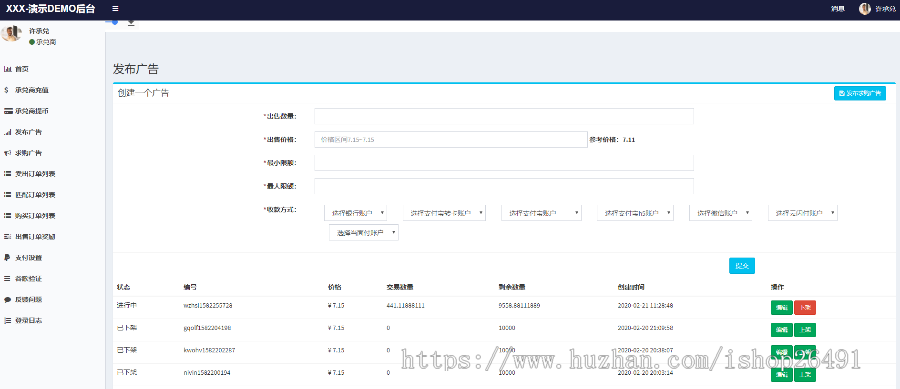The height and width of the screenshot is (389, 900).
Task: Click the ad number jgolf1582204198
Action: click(208, 328)
